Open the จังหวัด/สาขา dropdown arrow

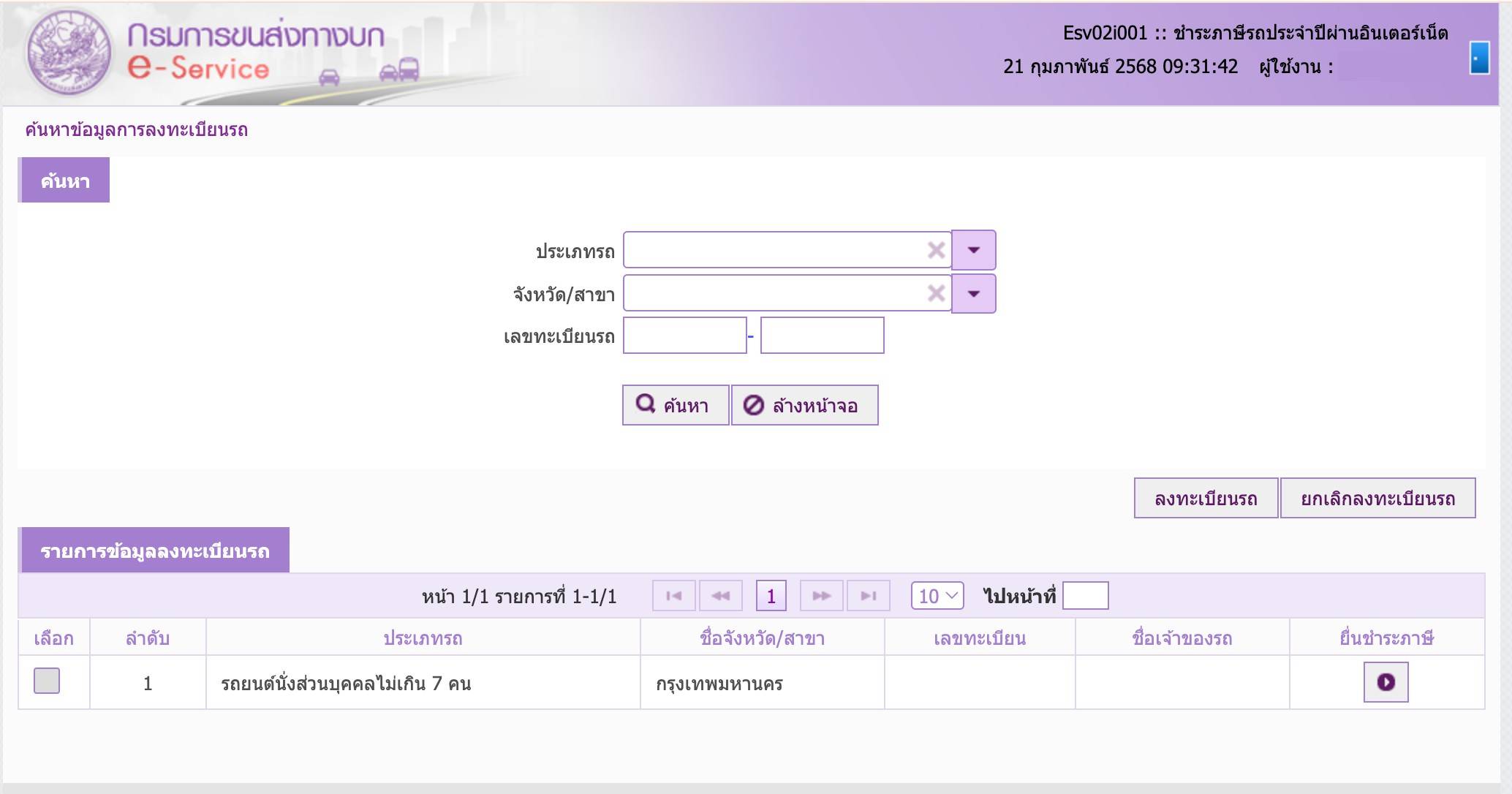pos(974,293)
